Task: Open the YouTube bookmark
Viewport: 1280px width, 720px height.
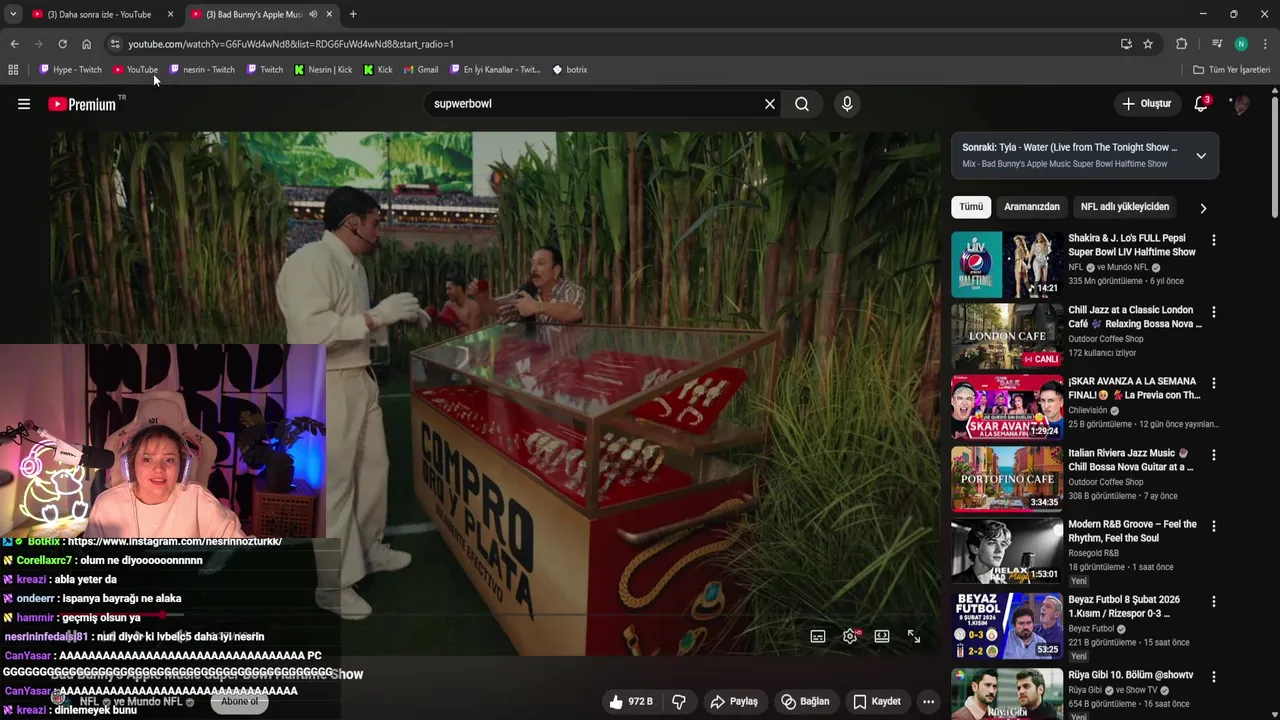Action: 135,70
